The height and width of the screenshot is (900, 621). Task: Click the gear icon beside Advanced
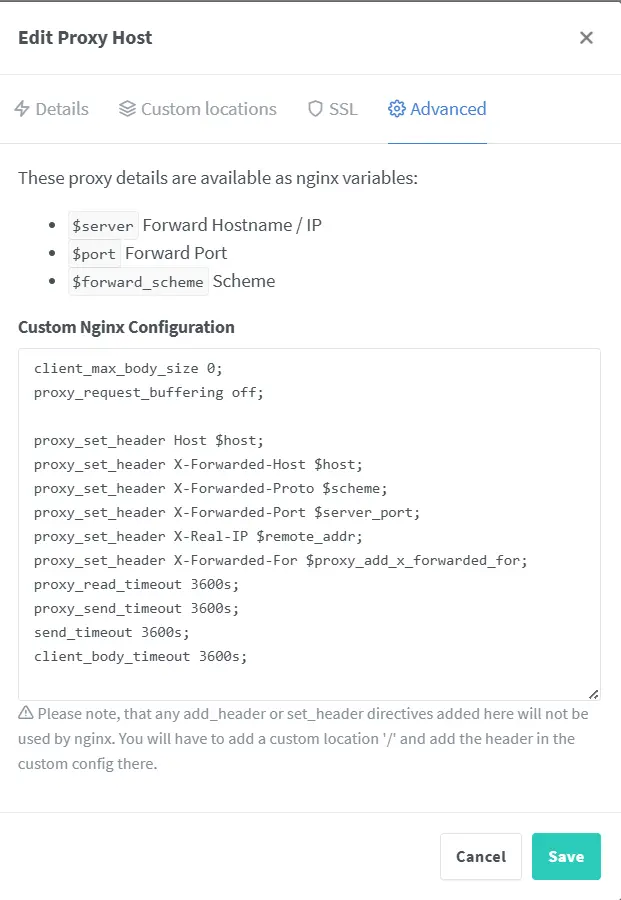pyautogui.click(x=397, y=109)
